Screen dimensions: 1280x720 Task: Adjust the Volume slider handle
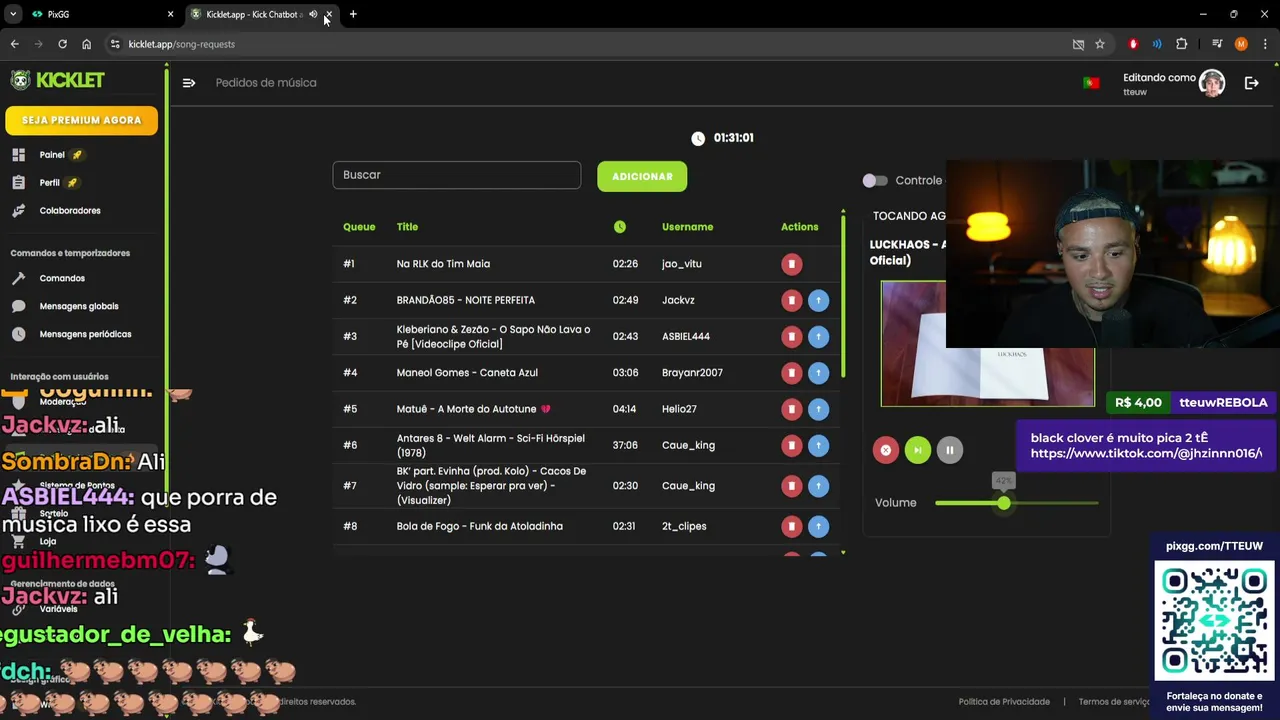click(x=1003, y=503)
